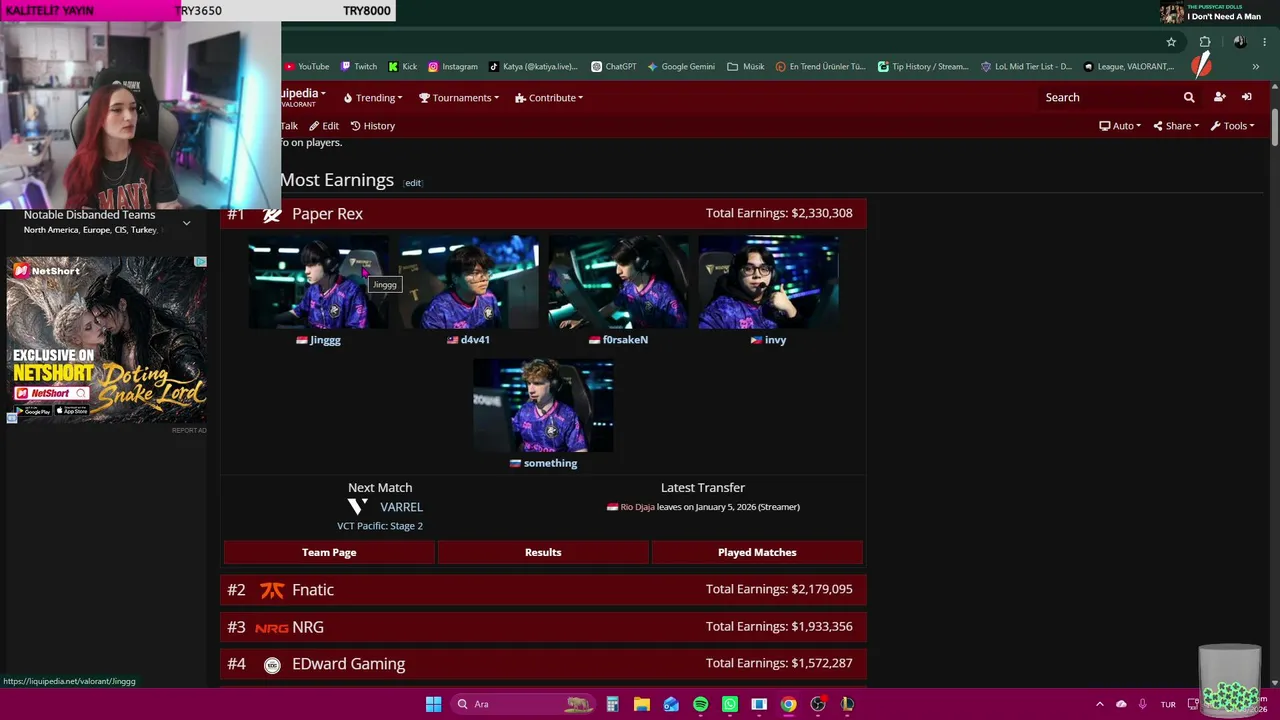
Task: Expand the #2 Fnatic earnings row
Action: coord(543,590)
